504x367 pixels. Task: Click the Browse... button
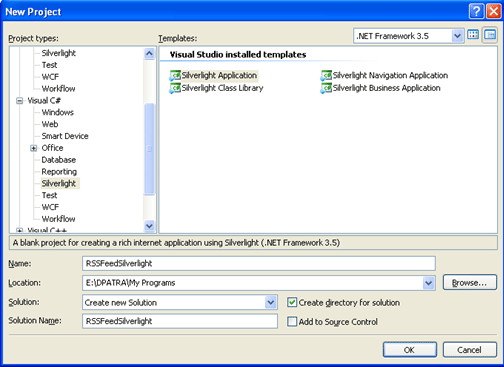[x=469, y=283]
